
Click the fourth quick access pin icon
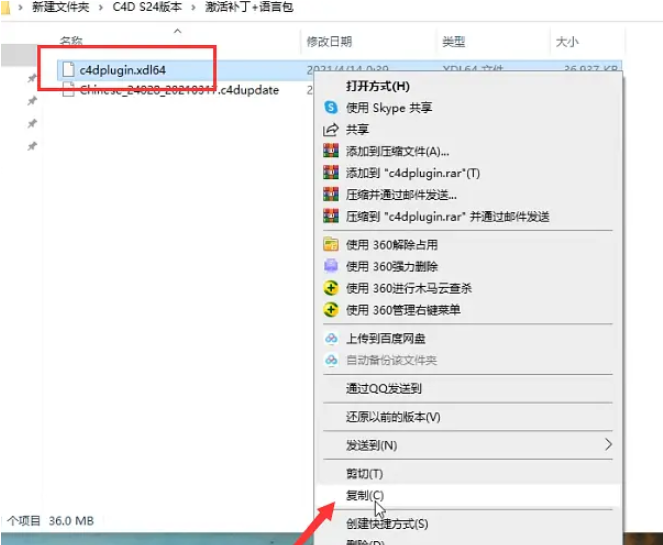tap(32, 146)
